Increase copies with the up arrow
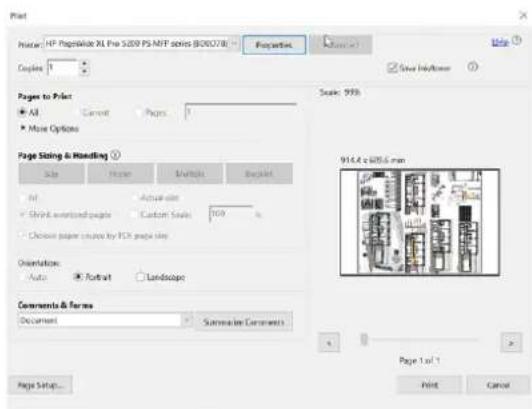 pos(85,63)
